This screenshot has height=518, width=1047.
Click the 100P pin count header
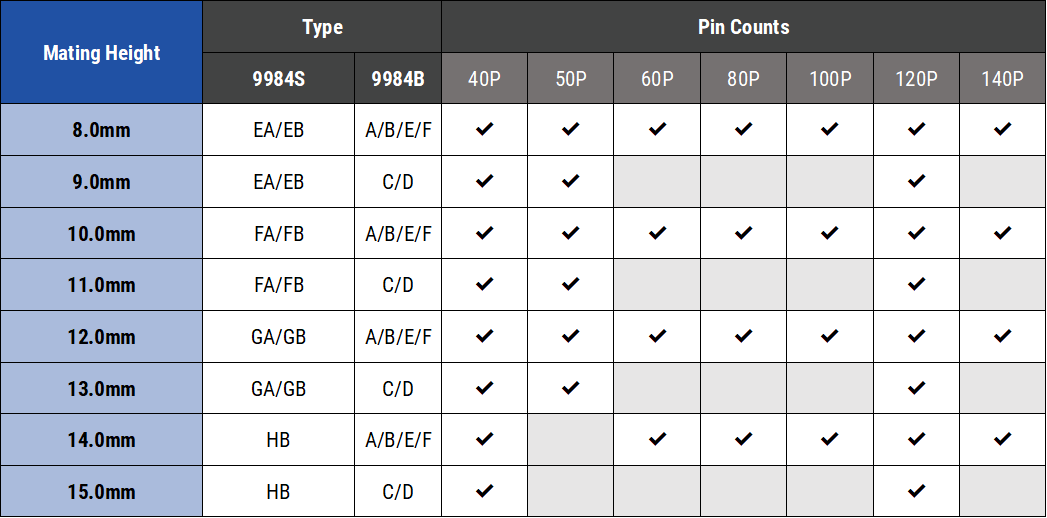click(829, 79)
